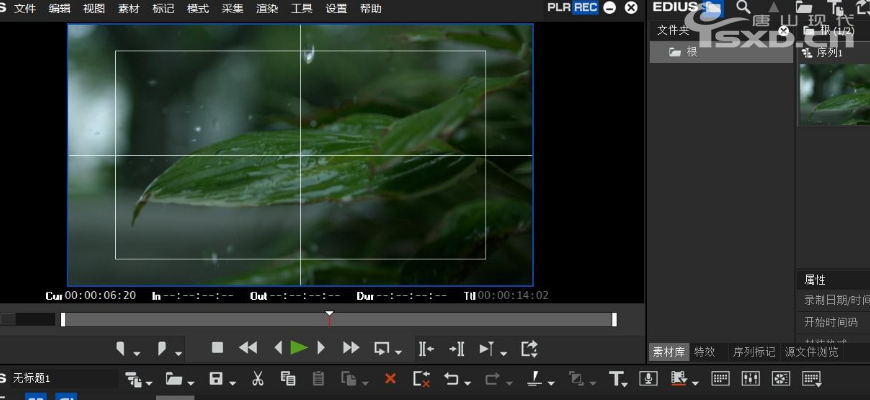
Task: Select the 序列1 clip thumbnail
Action: point(834,93)
